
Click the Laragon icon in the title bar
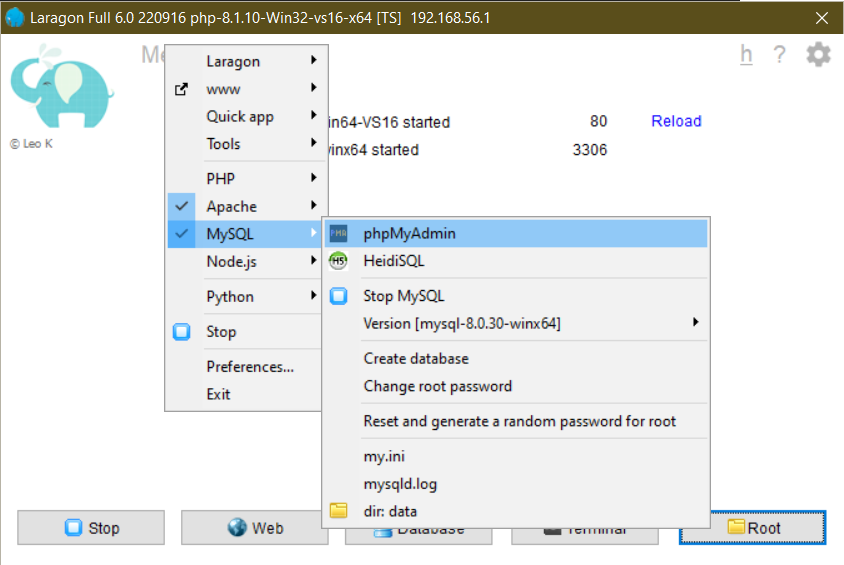pos(15,18)
